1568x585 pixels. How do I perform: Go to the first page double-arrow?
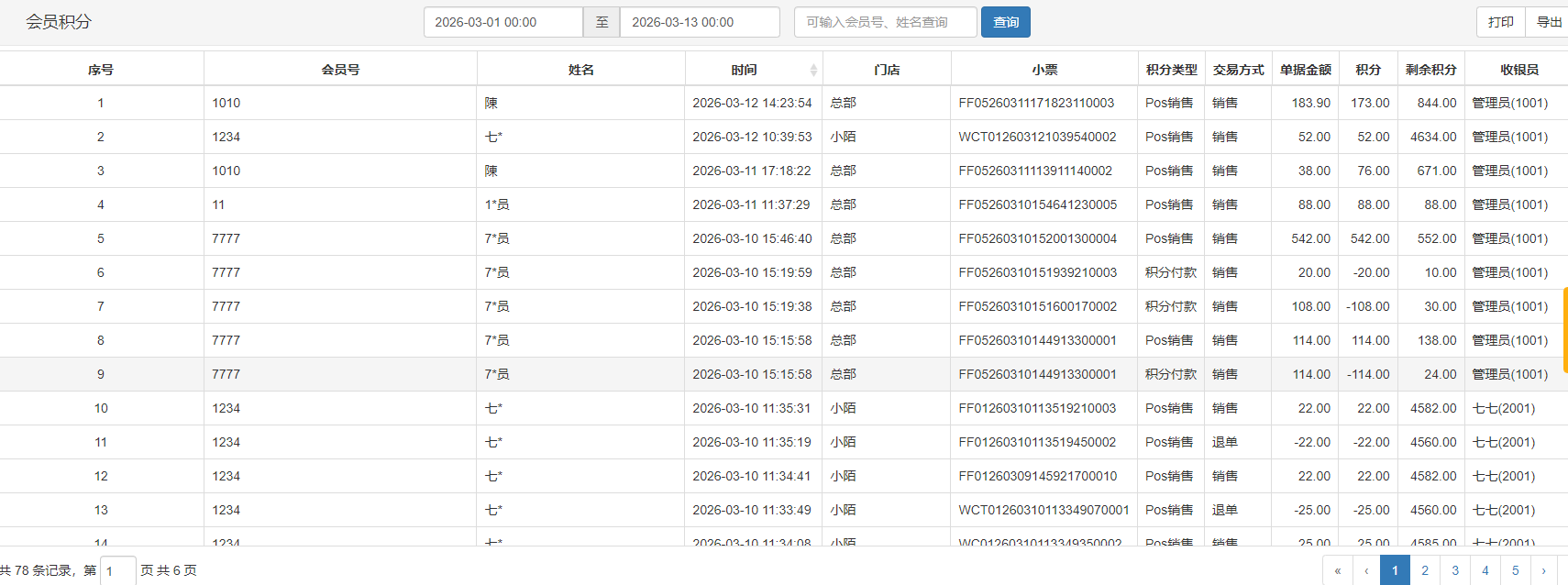pos(1337,570)
